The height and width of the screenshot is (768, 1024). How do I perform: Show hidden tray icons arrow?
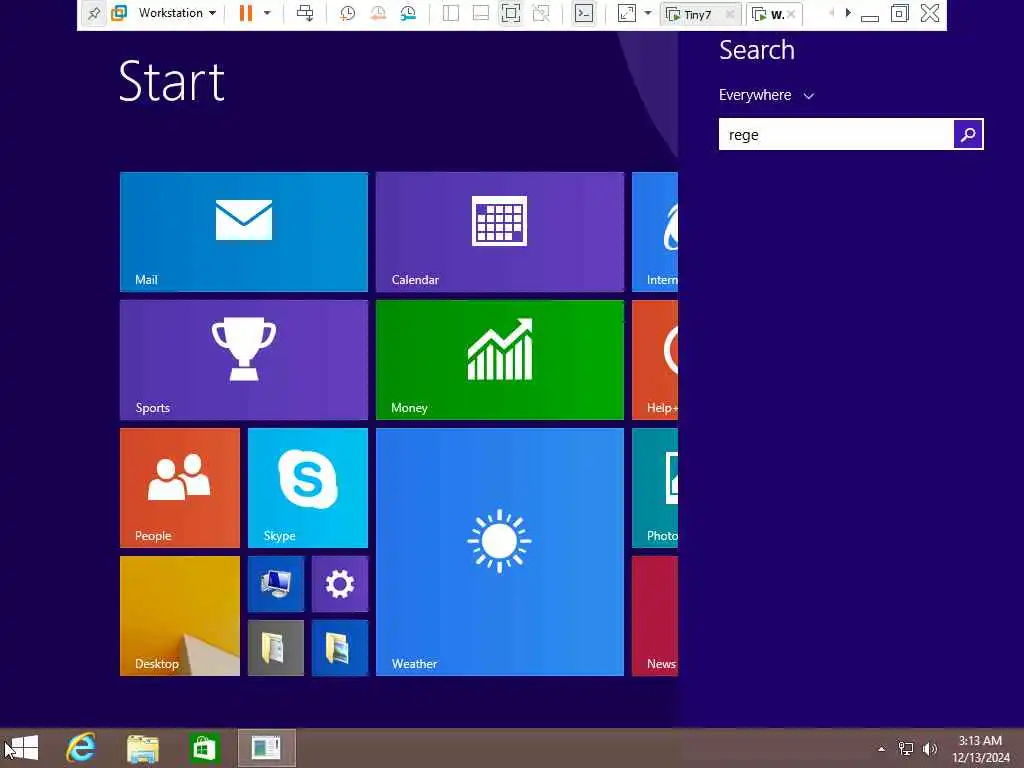point(882,749)
